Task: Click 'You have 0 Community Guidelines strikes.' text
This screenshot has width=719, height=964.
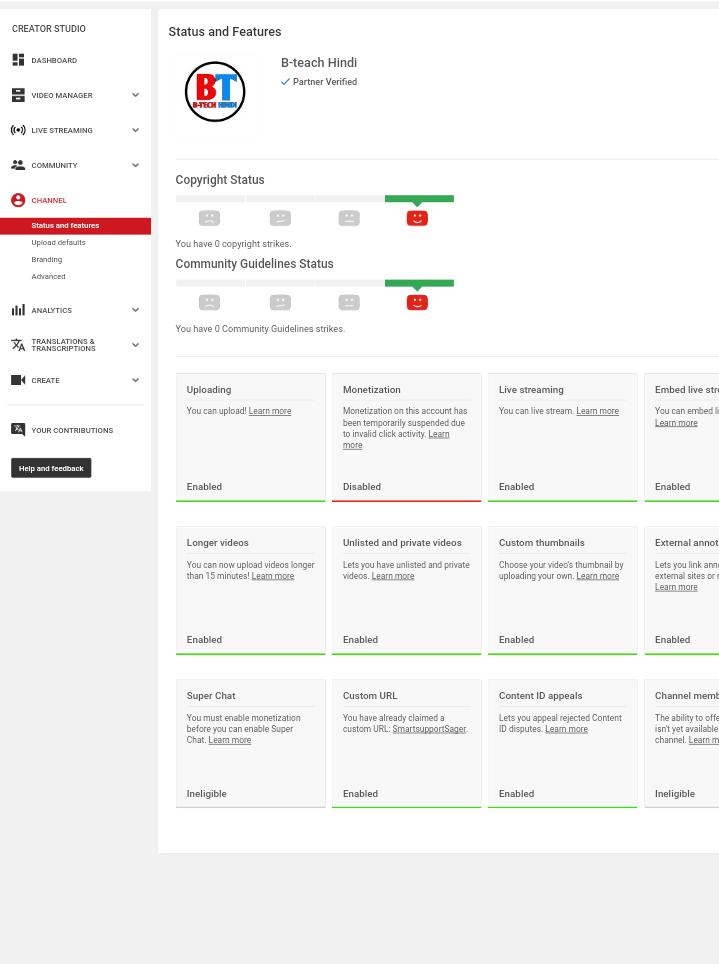Action: [x=260, y=329]
